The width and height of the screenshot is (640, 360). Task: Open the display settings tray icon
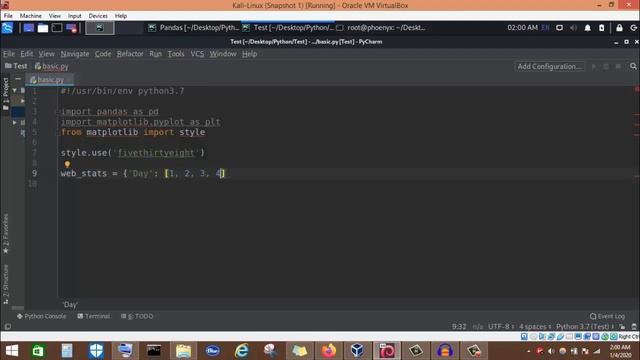(x=559, y=28)
